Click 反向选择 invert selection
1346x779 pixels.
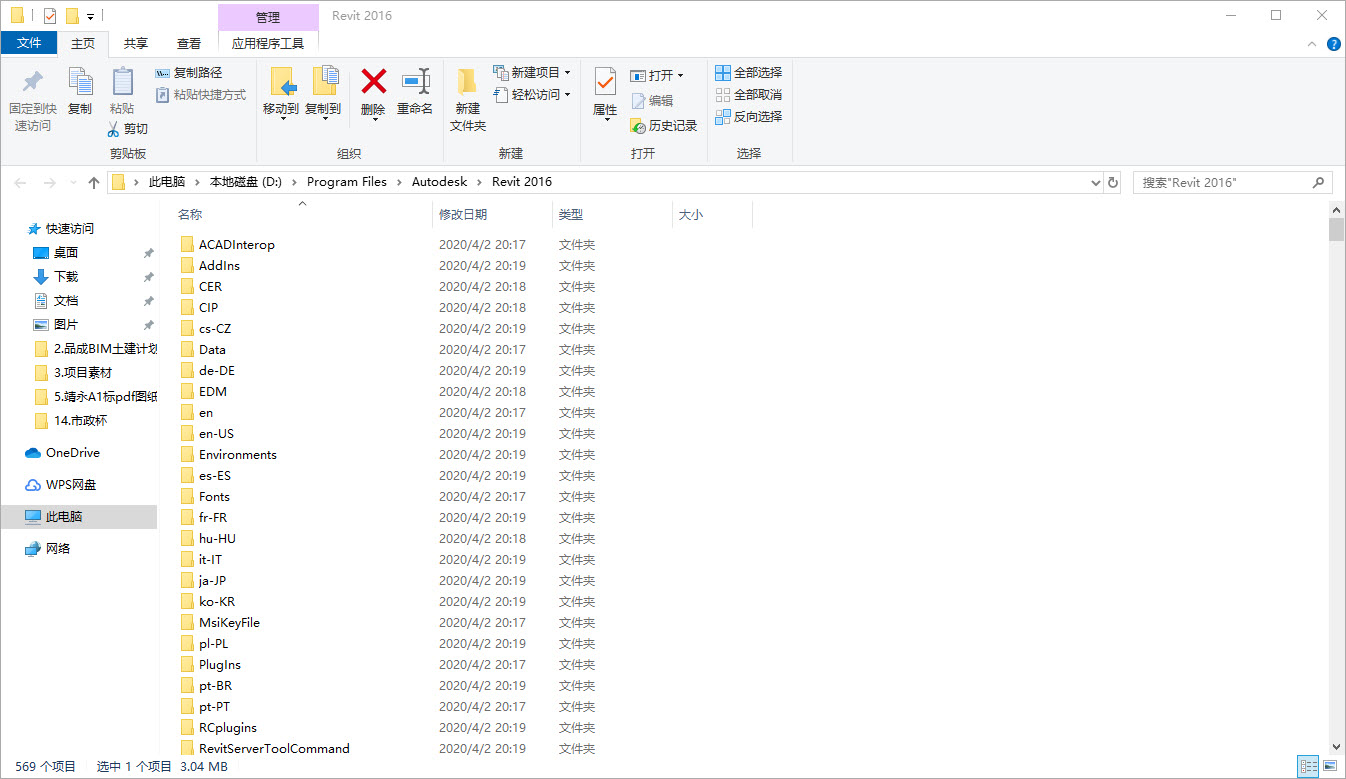(x=749, y=117)
